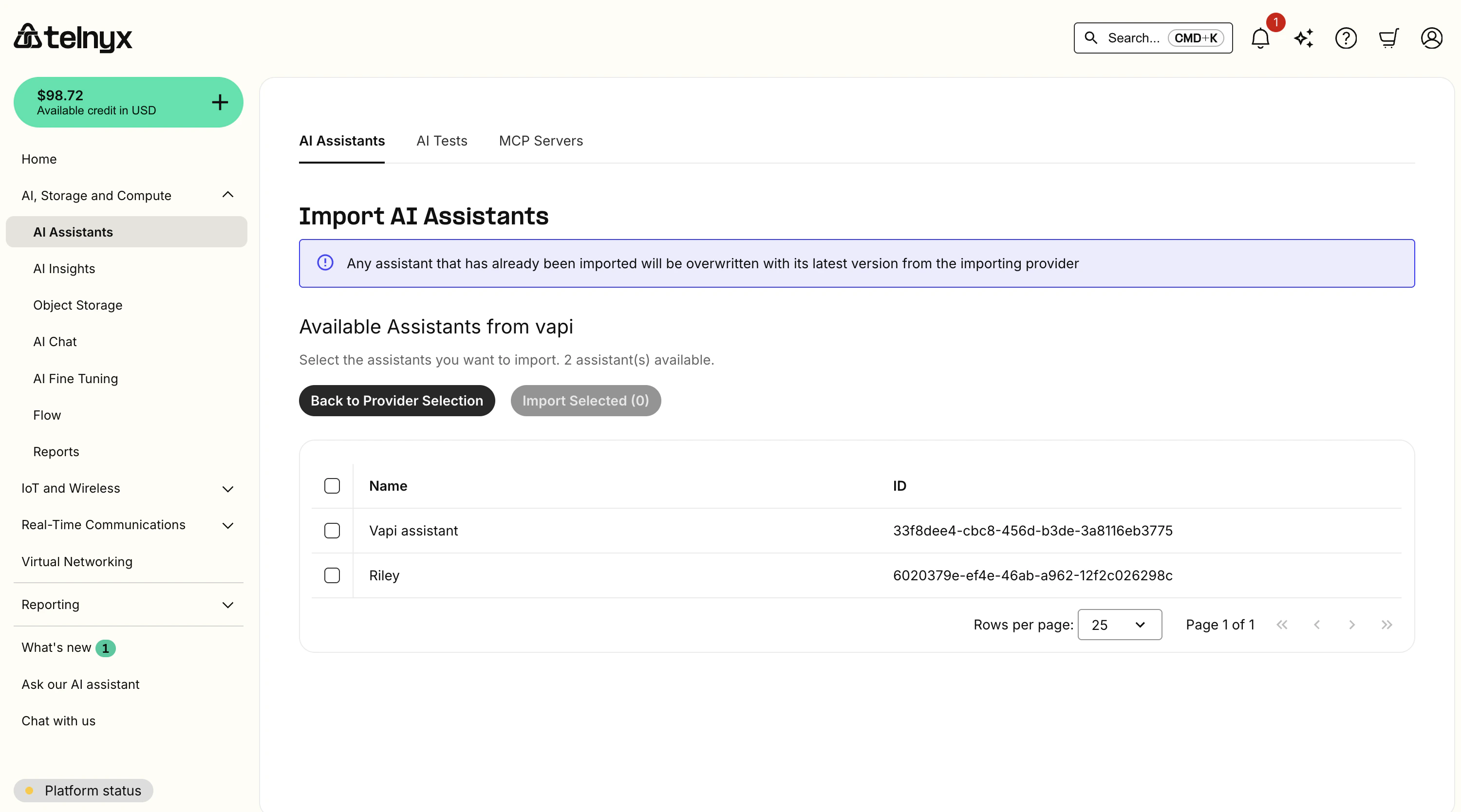This screenshot has width=1461, height=812.
Task: Click the user account avatar
Action: tap(1431, 38)
